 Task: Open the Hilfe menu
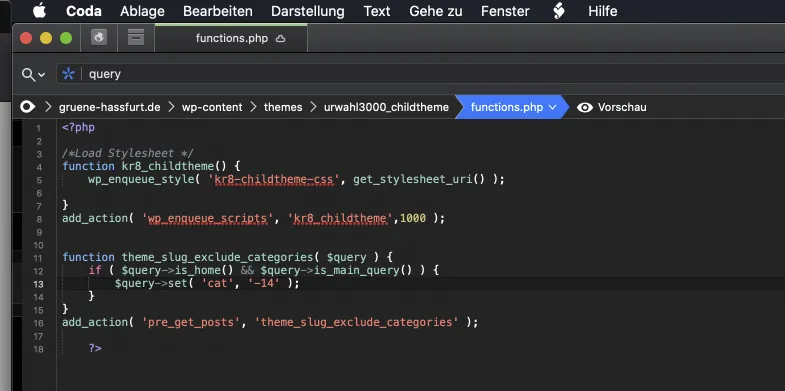(603, 11)
